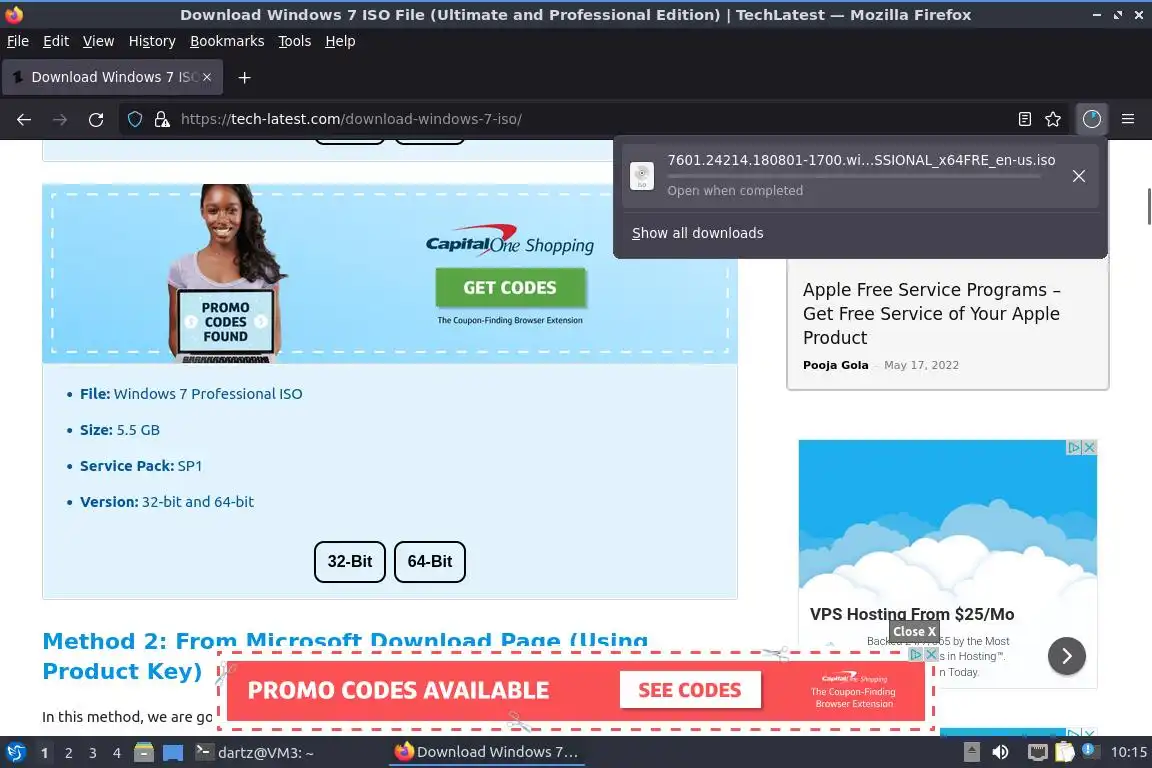Toggle reader view icon

pyautogui.click(x=1024, y=119)
